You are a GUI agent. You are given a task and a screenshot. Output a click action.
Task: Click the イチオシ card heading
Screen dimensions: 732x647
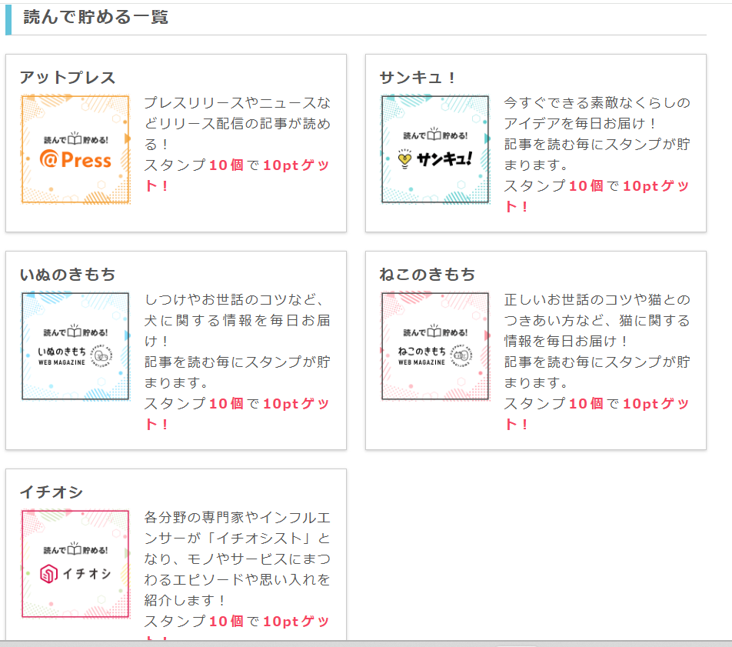[x=51, y=491]
